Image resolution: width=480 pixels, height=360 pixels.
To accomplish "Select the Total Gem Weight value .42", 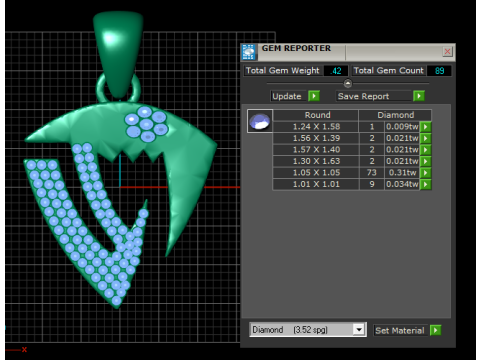I will pos(336,71).
